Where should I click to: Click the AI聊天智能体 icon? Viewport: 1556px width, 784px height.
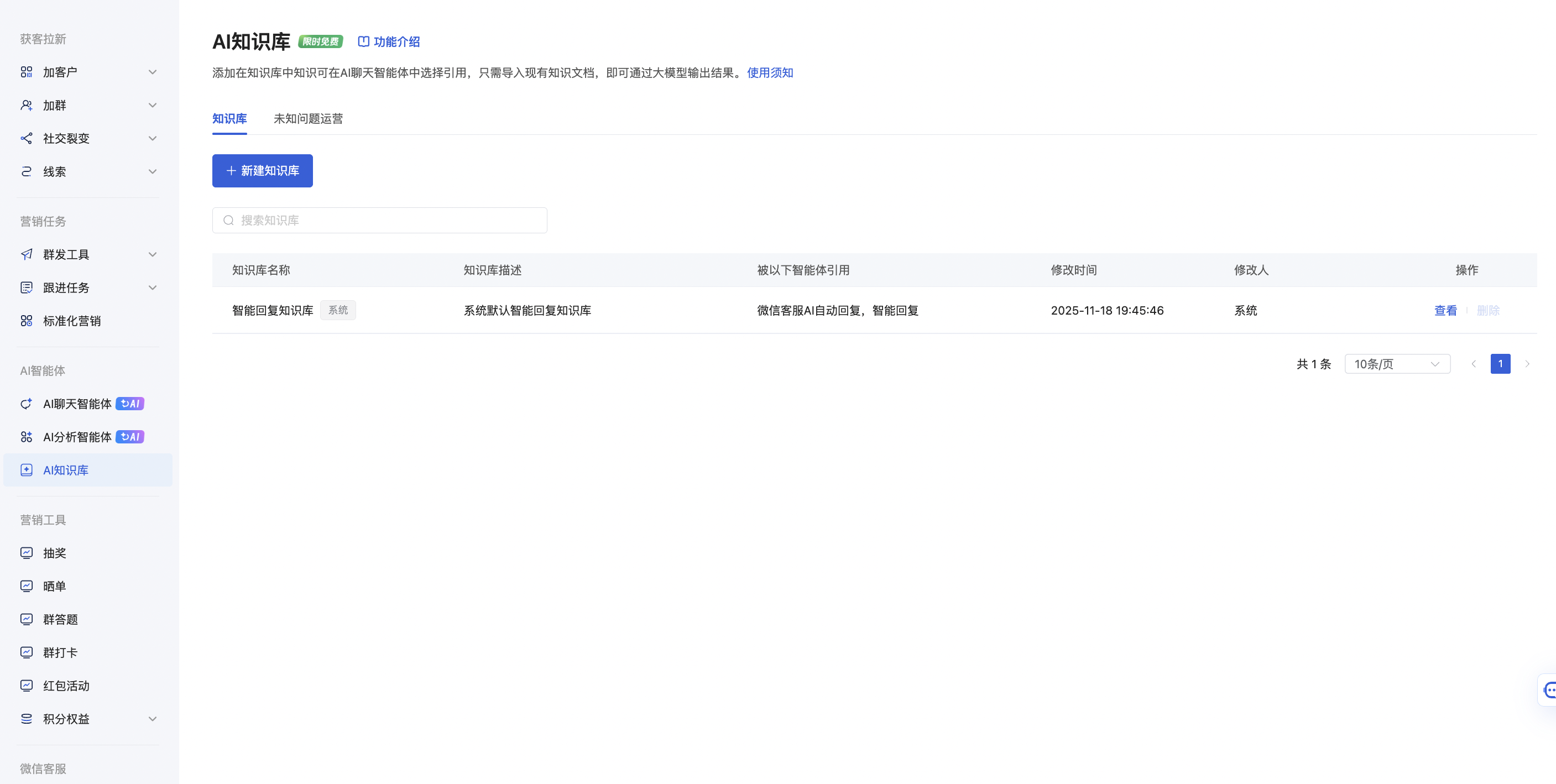26,404
